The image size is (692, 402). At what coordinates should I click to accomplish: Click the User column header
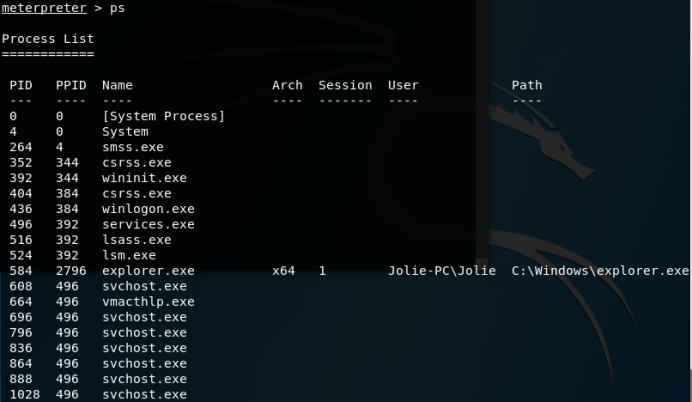(403, 85)
